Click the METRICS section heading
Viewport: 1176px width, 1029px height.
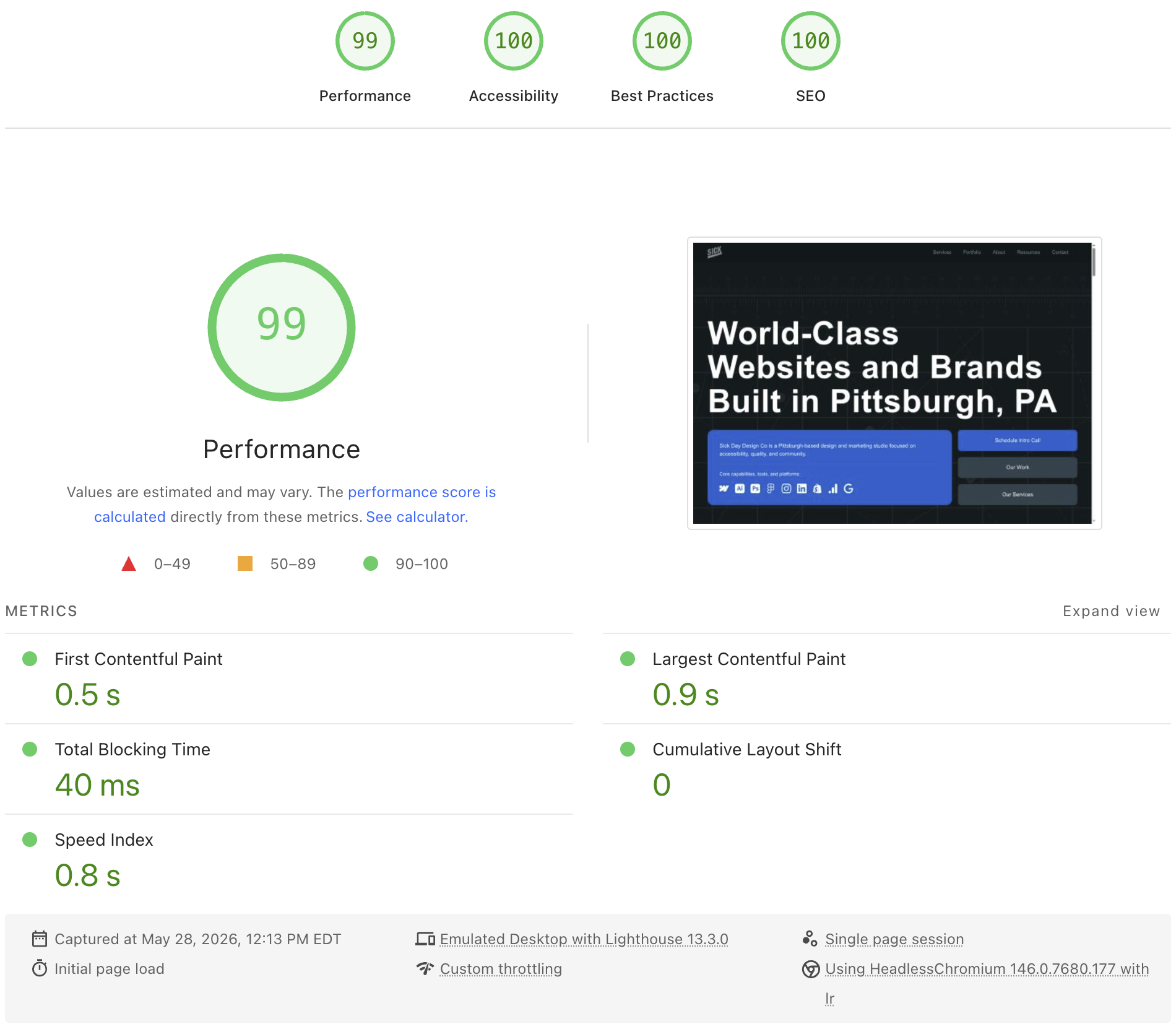pyautogui.click(x=41, y=611)
